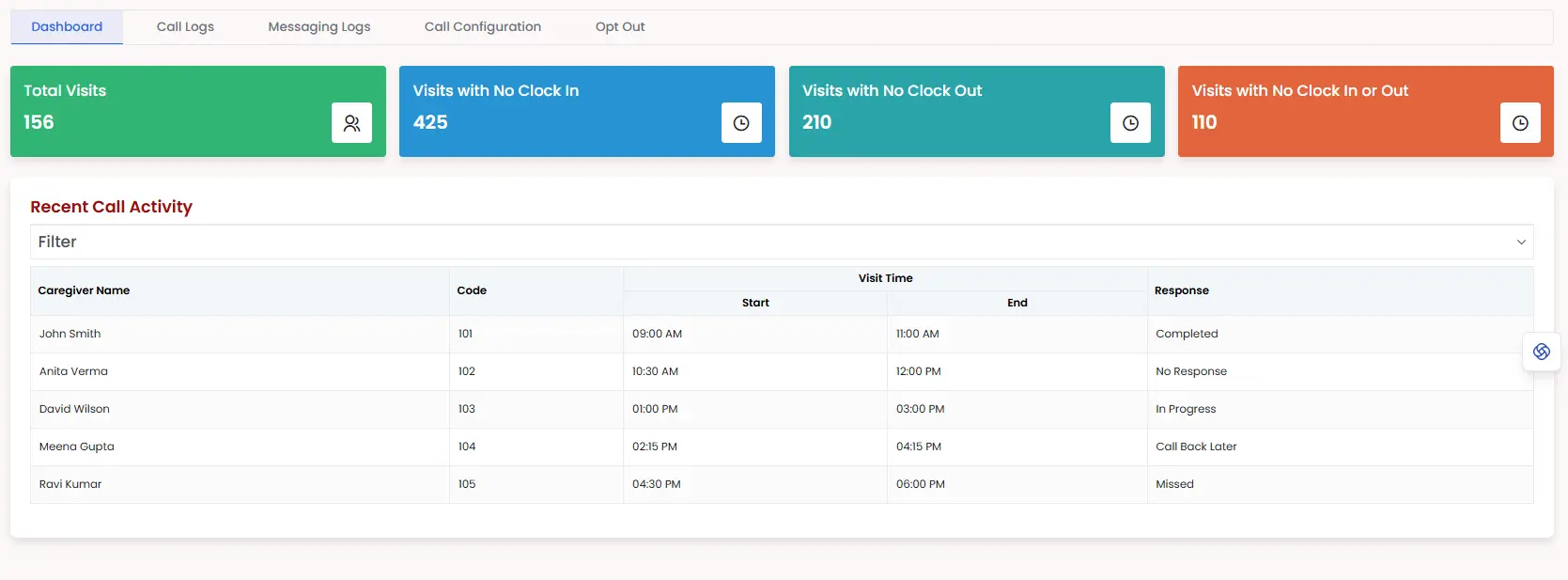
Task: Click the Completed response
Action: (x=1187, y=334)
